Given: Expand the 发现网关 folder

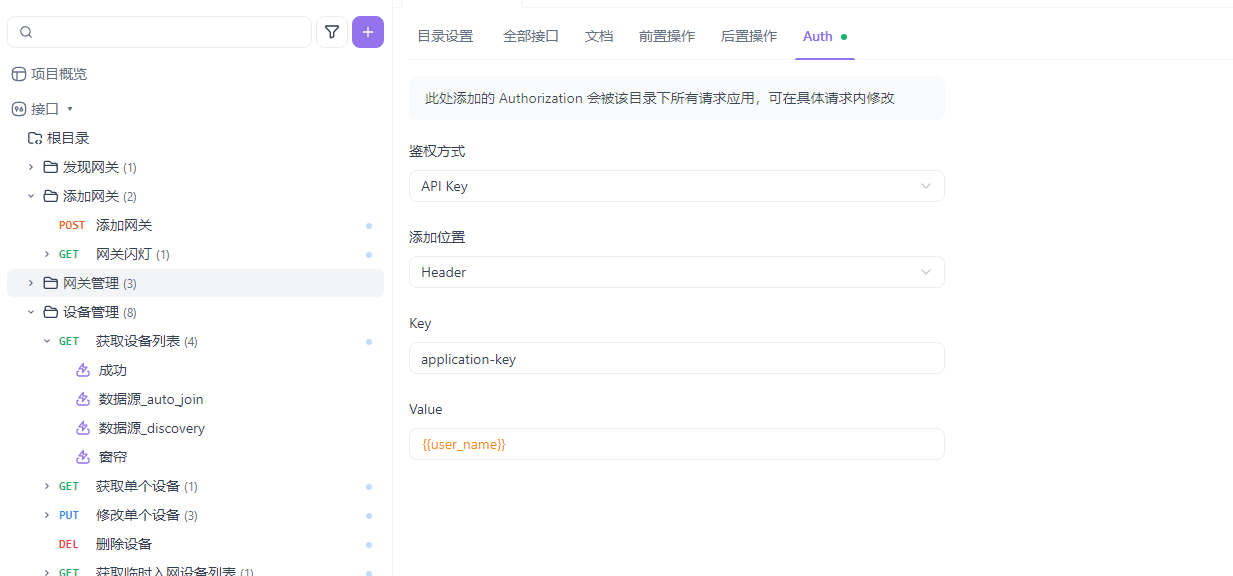Looking at the screenshot, I should tap(31, 167).
